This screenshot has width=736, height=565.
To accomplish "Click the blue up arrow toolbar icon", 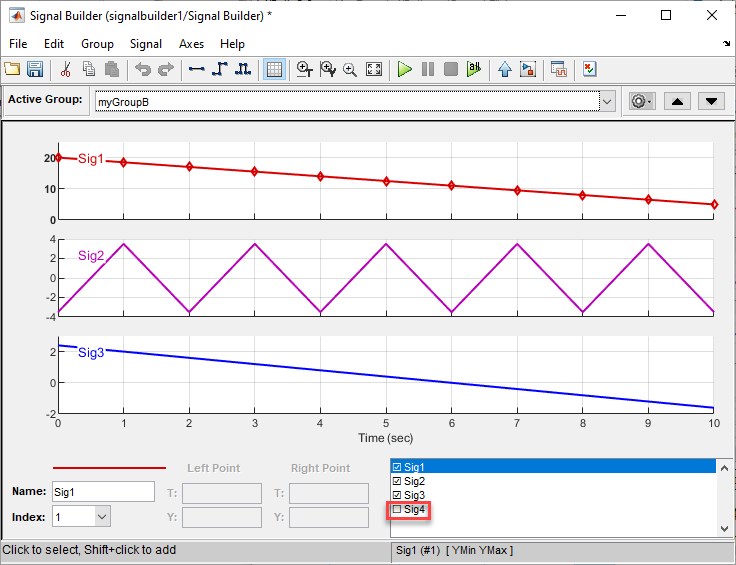I will point(505,69).
